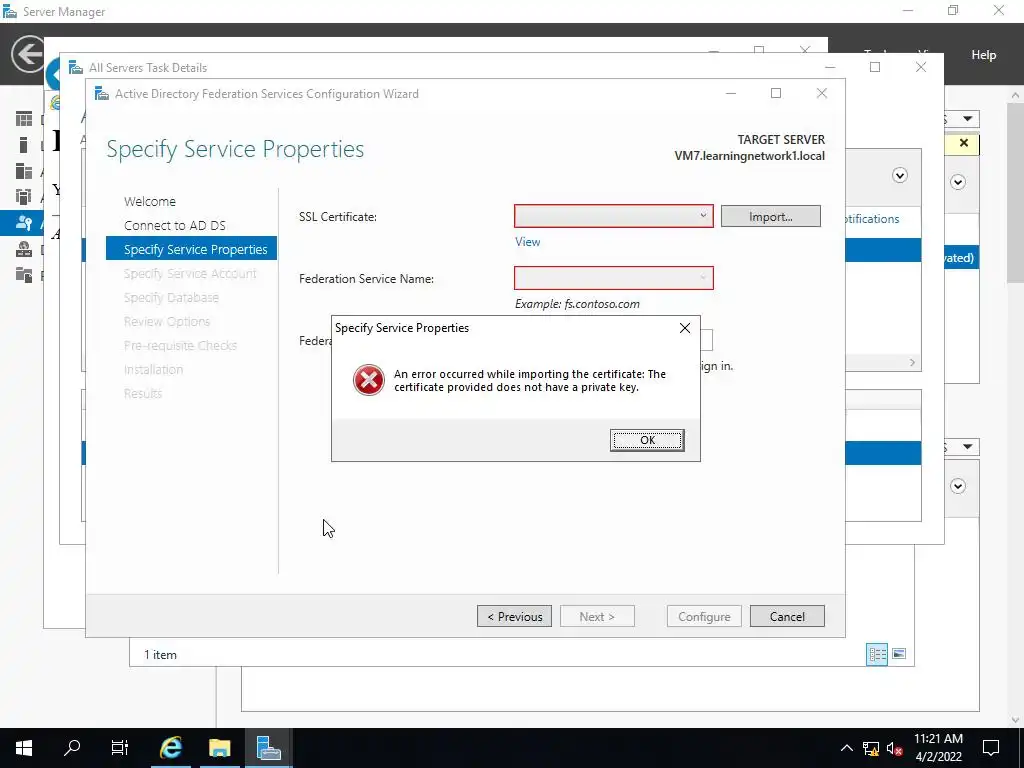Click the Configure button
This screenshot has width=1024, height=768.
point(704,616)
